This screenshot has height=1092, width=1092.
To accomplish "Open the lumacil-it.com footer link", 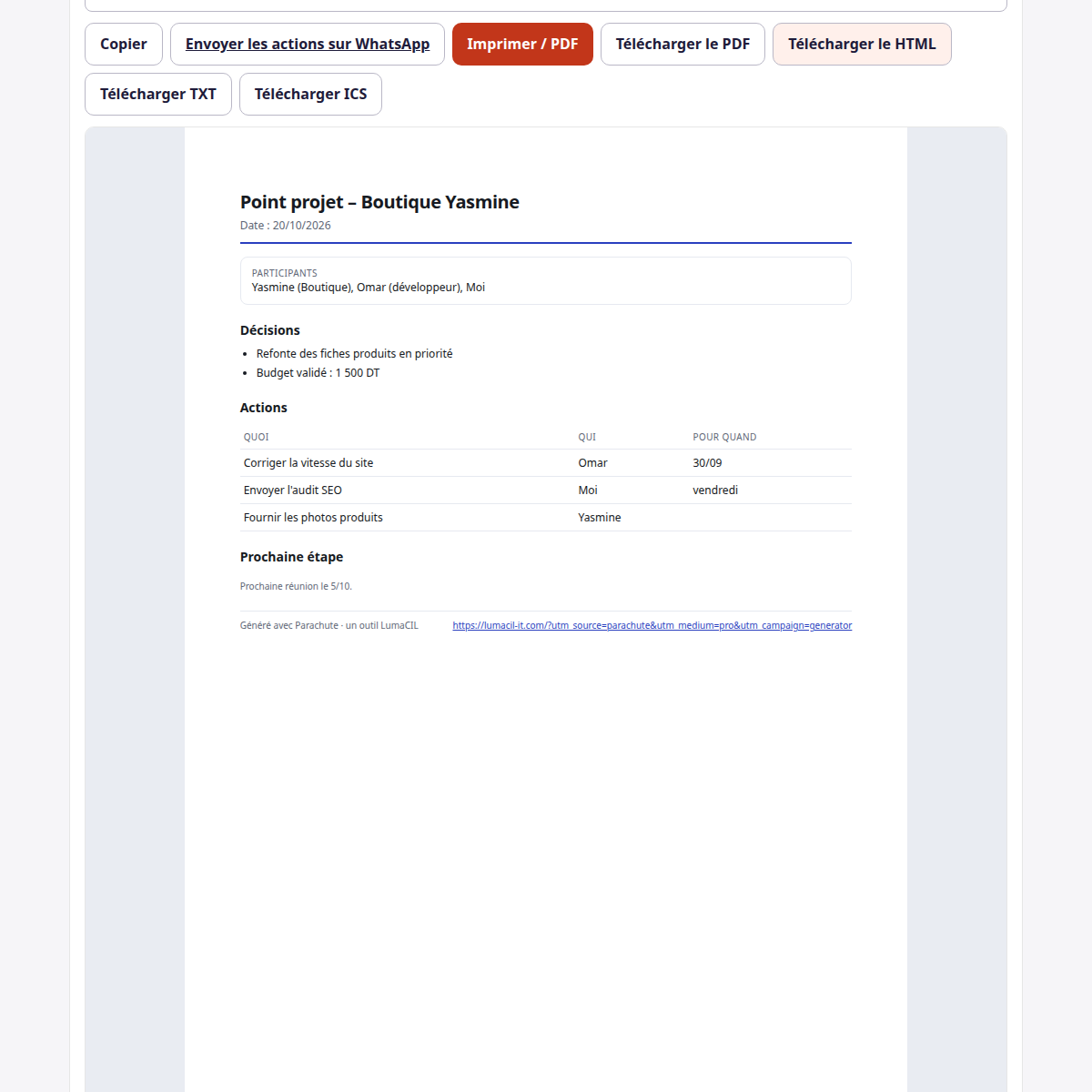I will [x=652, y=625].
